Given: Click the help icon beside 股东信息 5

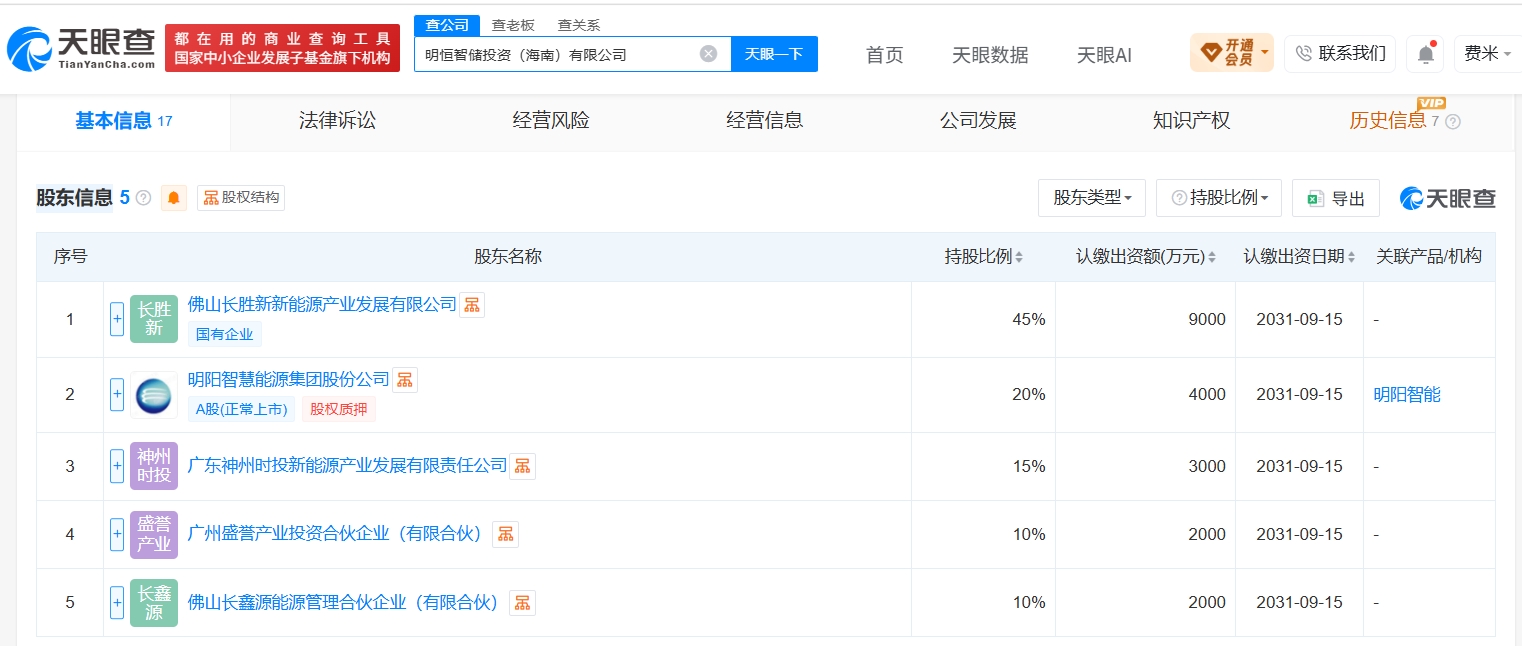Looking at the screenshot, I should point(144,198).
